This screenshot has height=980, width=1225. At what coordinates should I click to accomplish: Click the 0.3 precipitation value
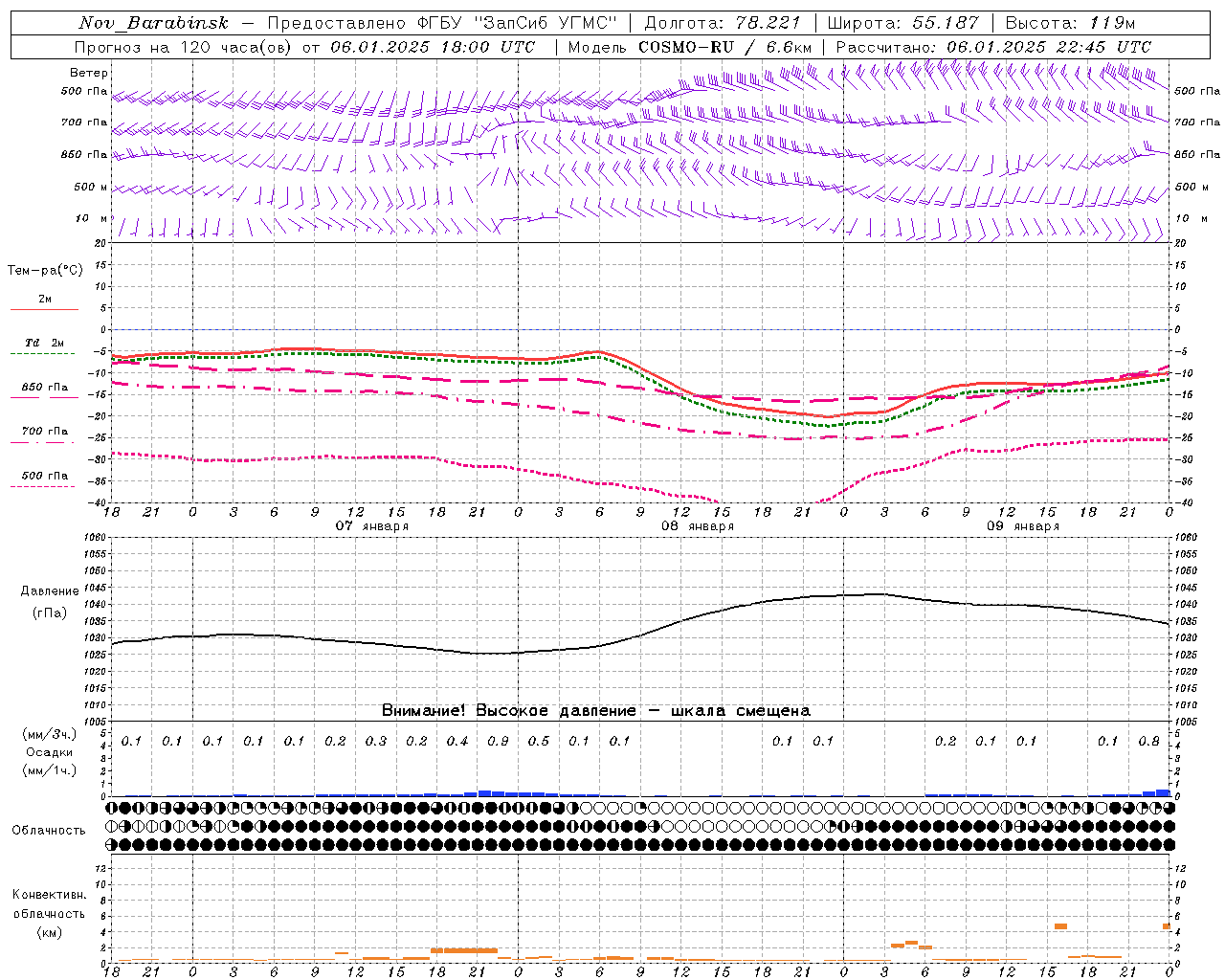click(376, 741)
